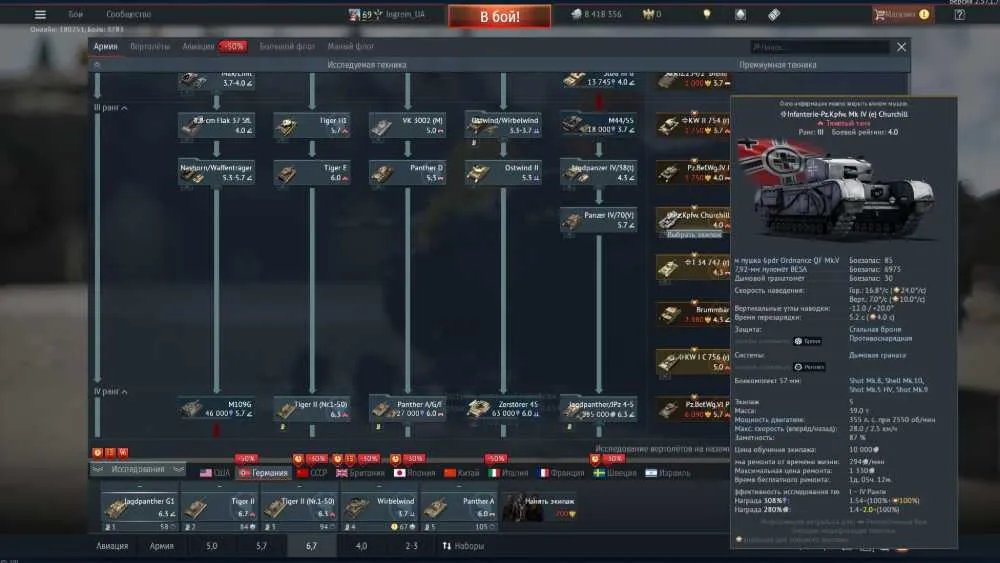
Task: Select the premium Brummbär vehicle
Action: (x=693, y=315)
